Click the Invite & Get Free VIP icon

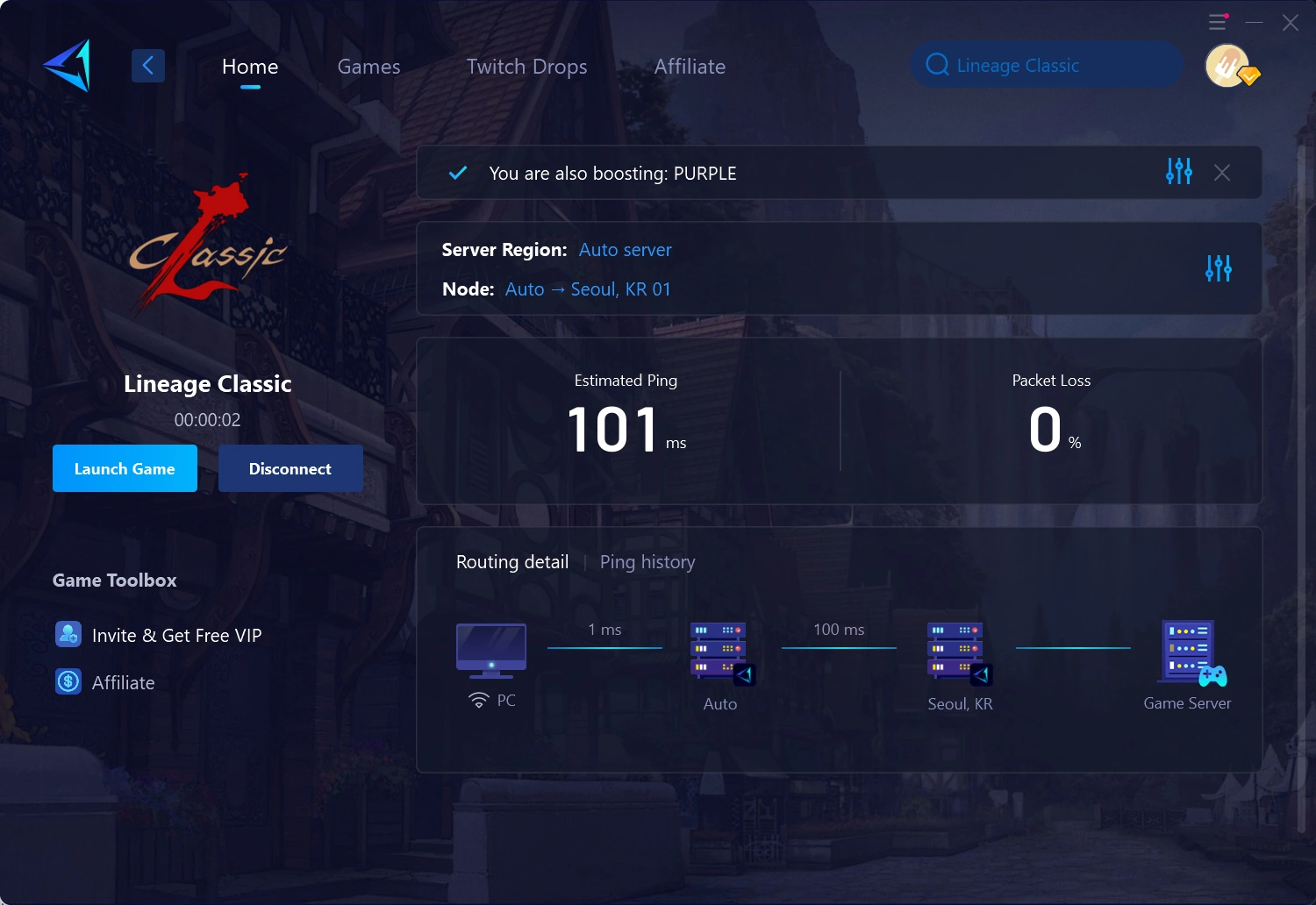[68, 634]
